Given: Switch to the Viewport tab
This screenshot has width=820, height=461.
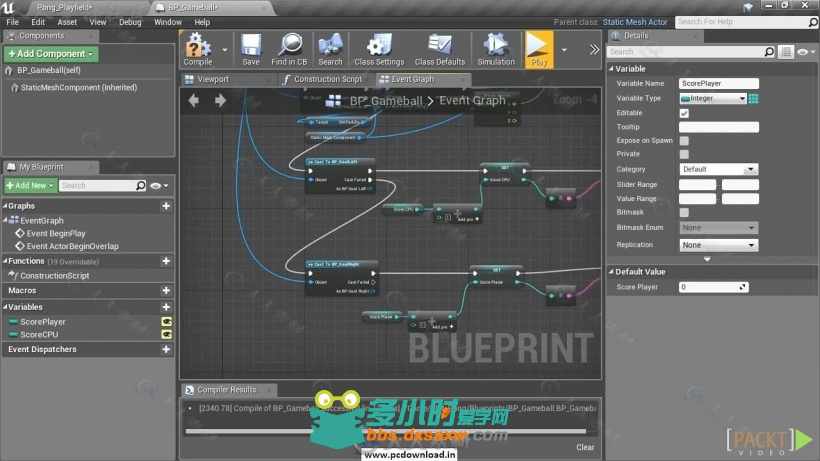Looking at the screenshot, I should 213,79.
